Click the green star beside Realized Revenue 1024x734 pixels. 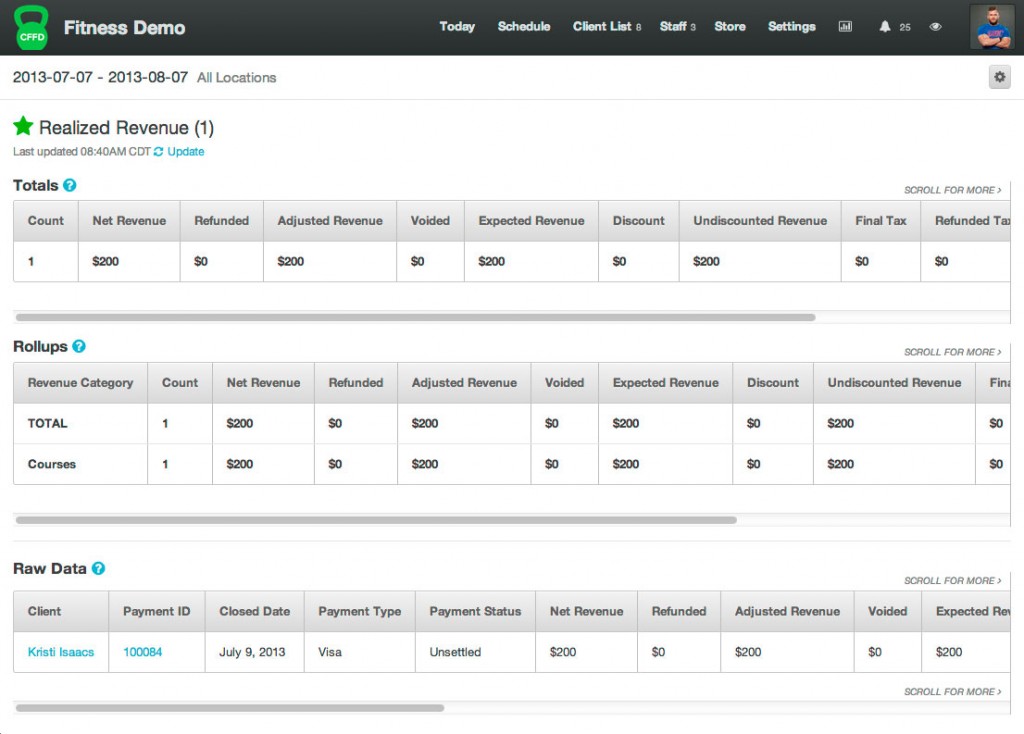coord(23,127)
